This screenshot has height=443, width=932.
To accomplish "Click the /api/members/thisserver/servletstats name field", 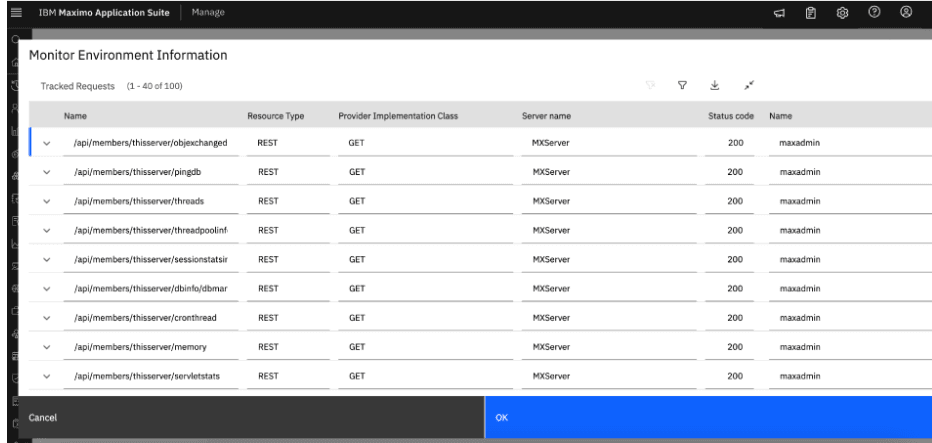I will [x=151, y=376].
